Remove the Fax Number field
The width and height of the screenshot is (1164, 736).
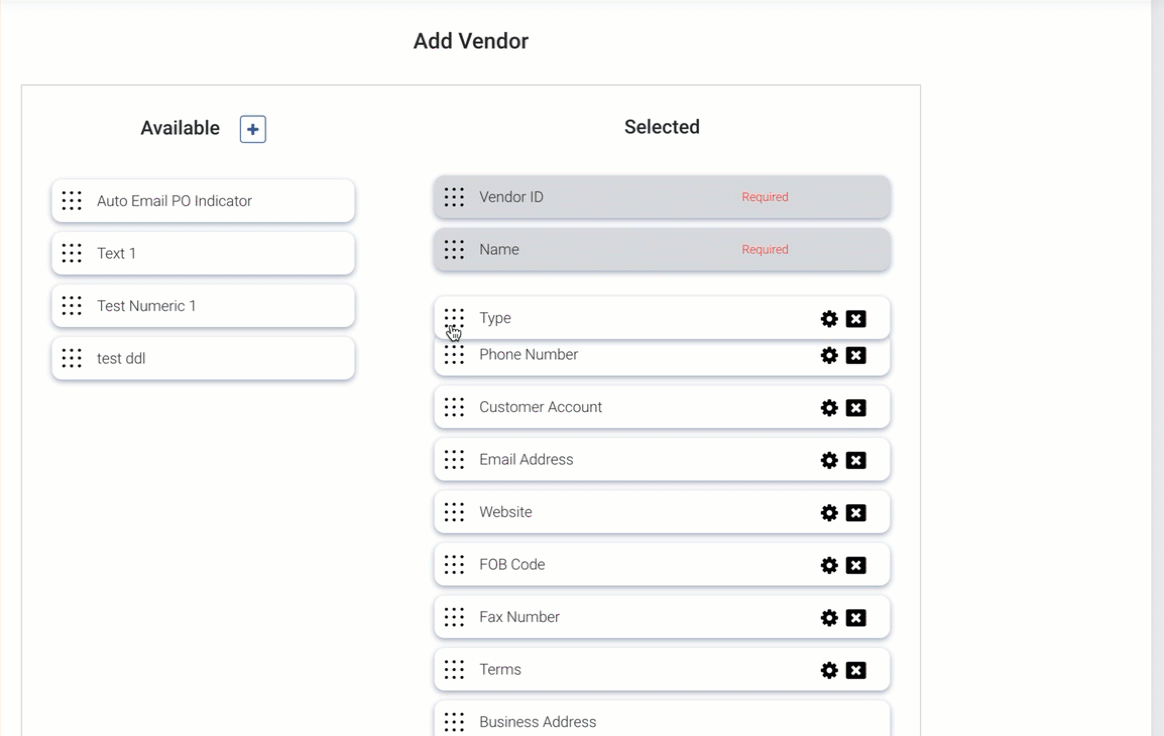856,618
